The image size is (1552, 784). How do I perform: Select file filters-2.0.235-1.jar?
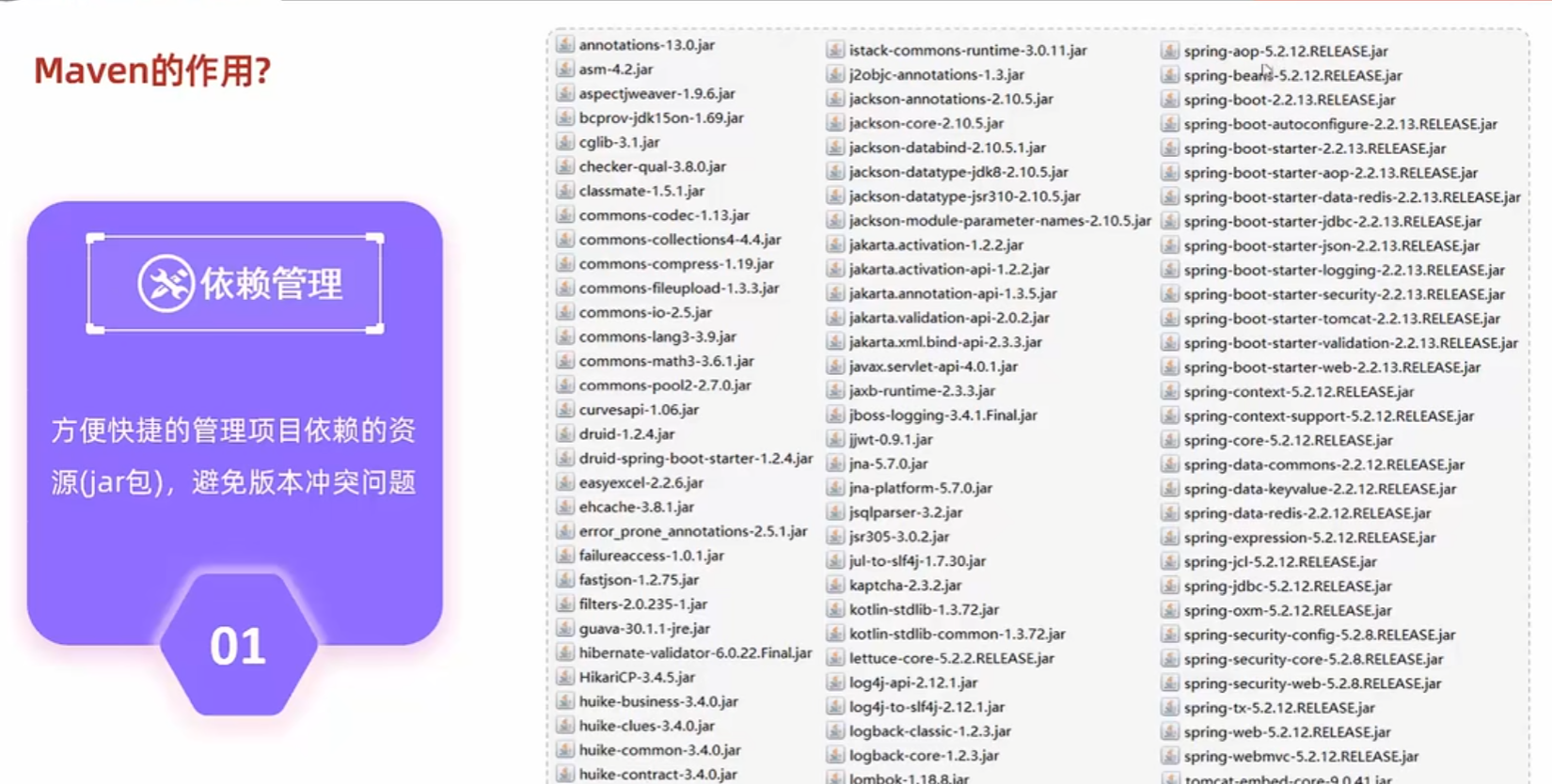point(643,604)
